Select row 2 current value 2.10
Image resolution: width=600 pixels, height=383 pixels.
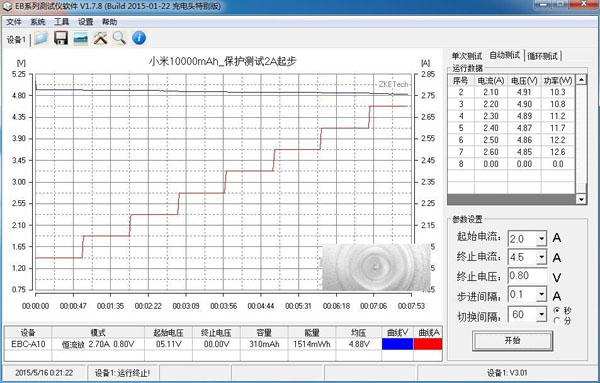(x=491, y=92)
